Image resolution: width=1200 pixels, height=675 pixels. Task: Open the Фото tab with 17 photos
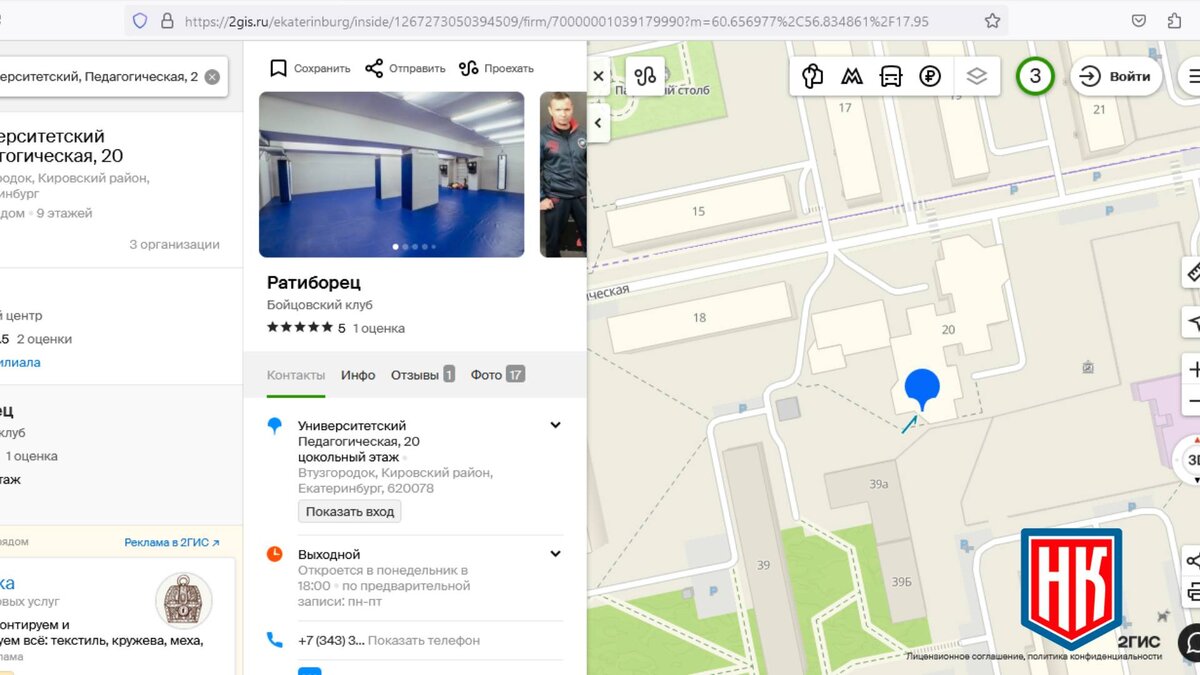click(x=498, y=375)
